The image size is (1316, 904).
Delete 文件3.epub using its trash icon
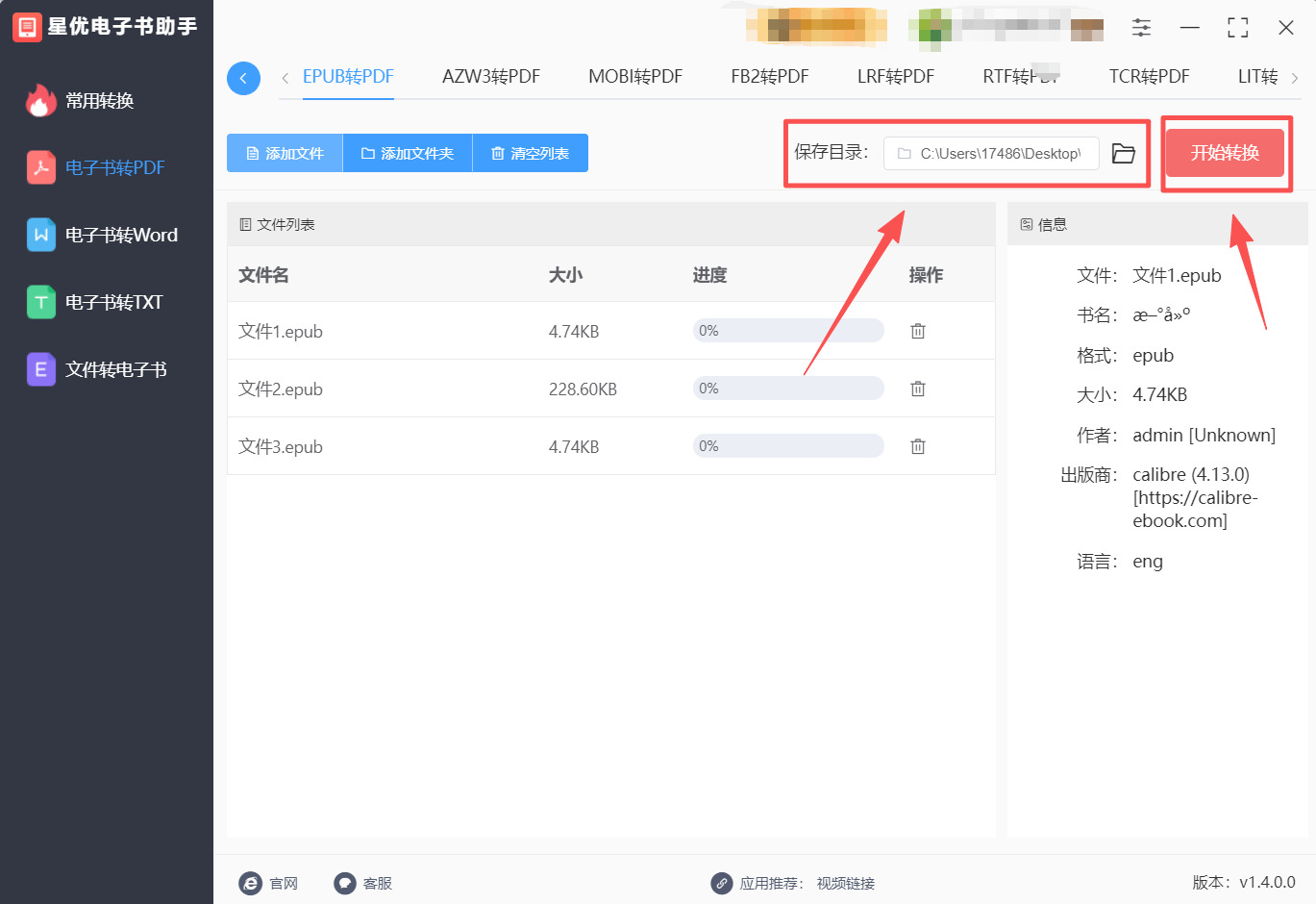click(x=918, y=446)
